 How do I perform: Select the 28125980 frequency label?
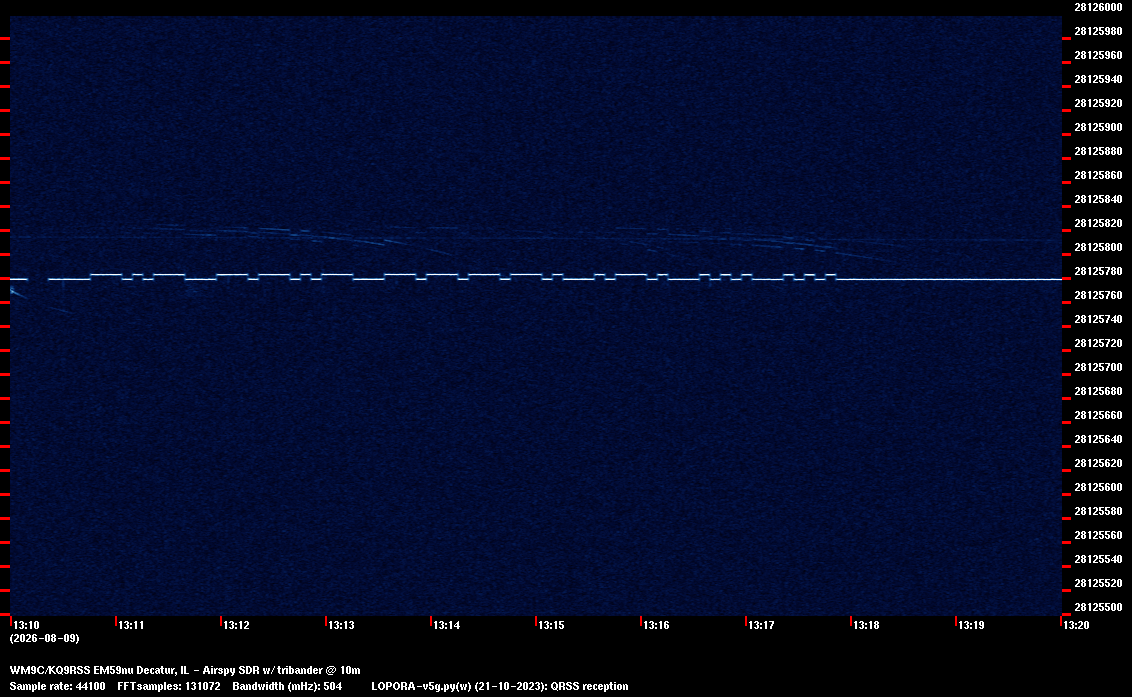click(x=1098, y=31)
